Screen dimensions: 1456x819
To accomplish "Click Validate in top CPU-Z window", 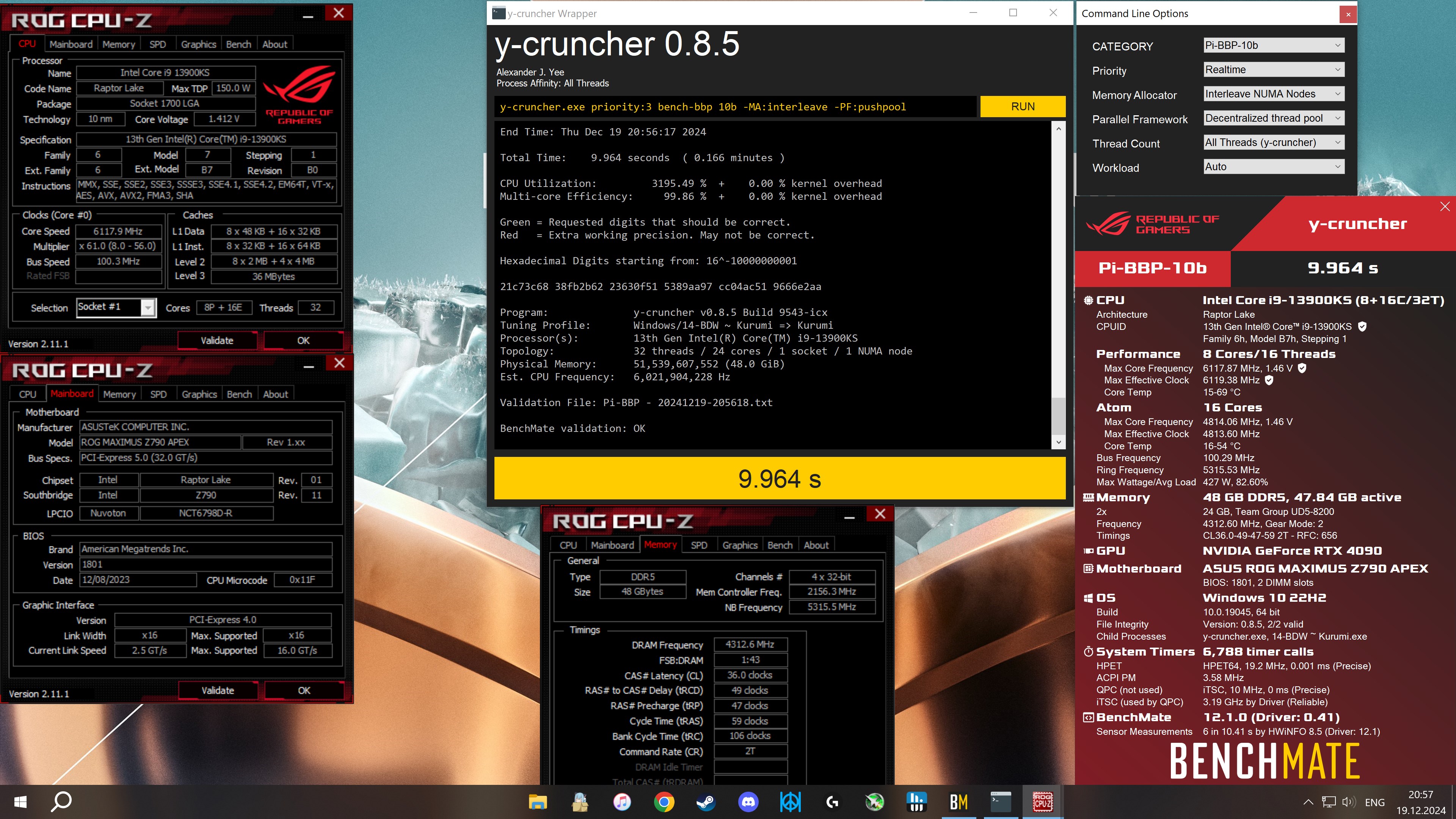I will [217, 340].
